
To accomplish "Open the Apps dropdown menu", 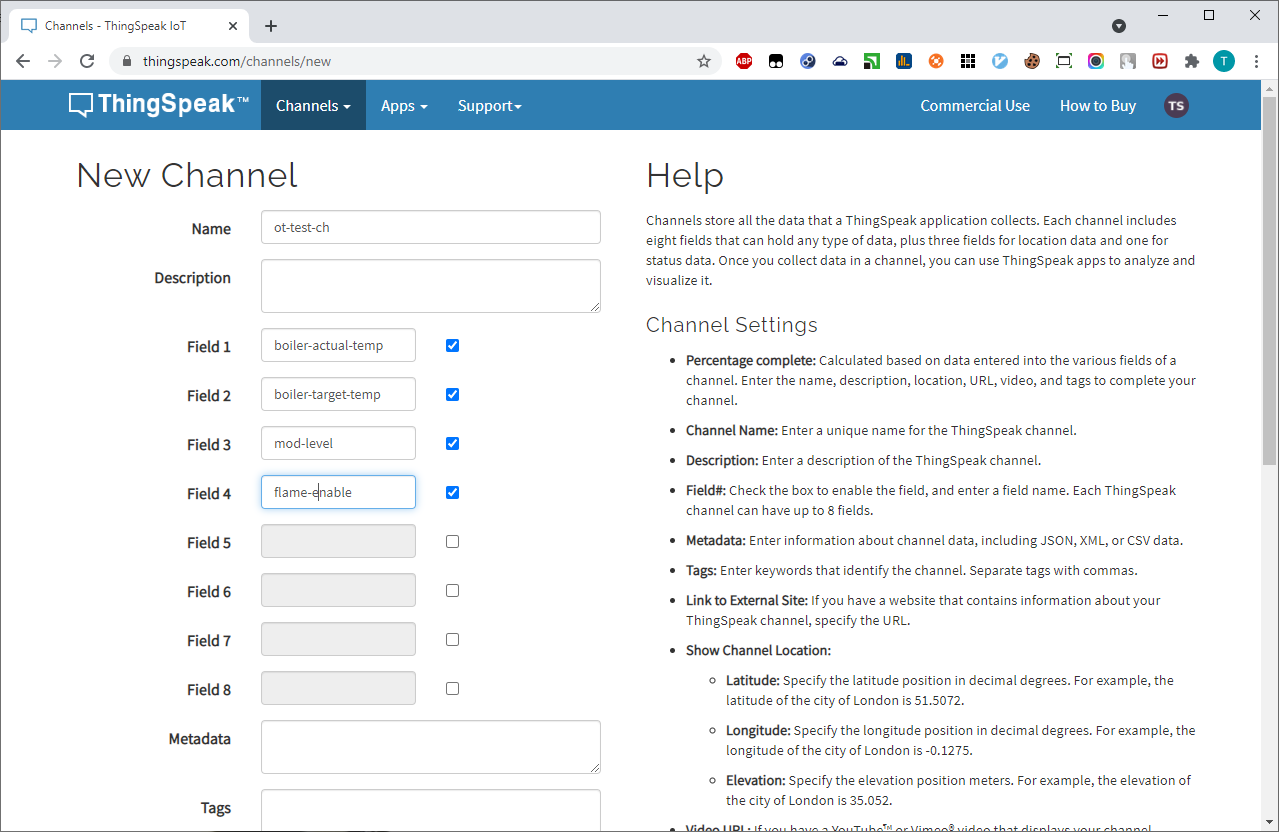I will [404, 106].
